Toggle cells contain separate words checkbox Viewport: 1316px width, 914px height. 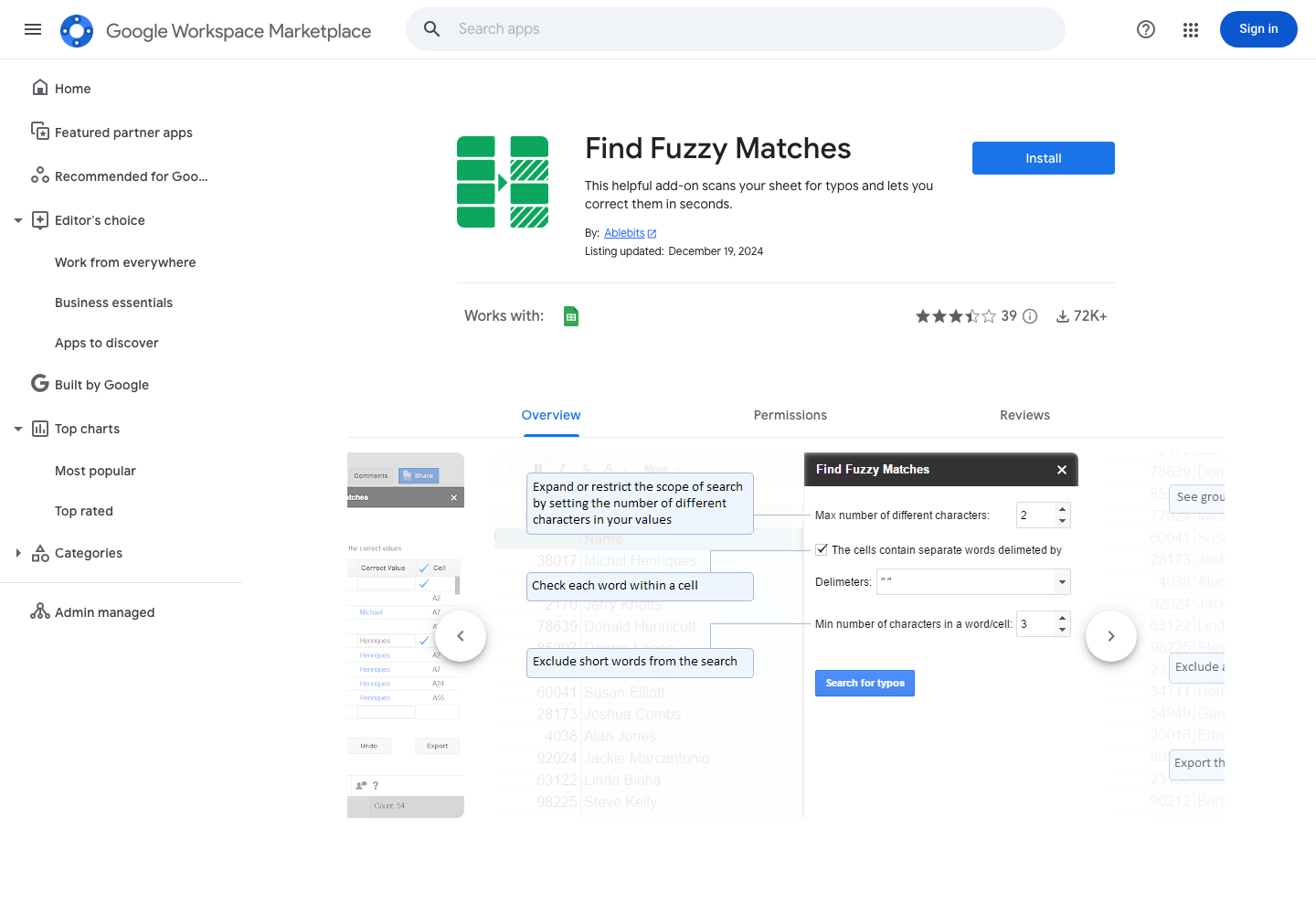pyautogui.click(x=822, y=549)
